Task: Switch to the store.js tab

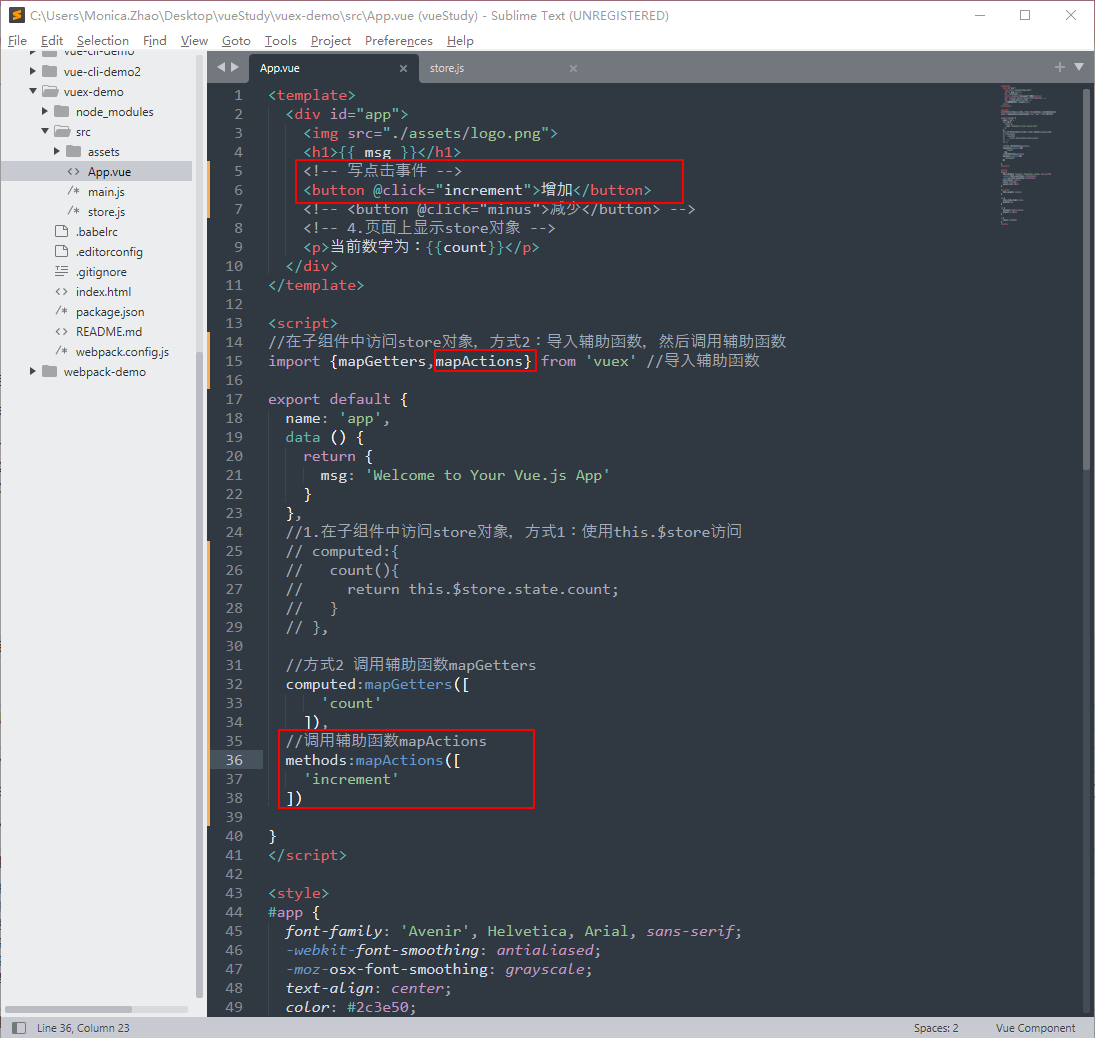Action: (447, 68)
